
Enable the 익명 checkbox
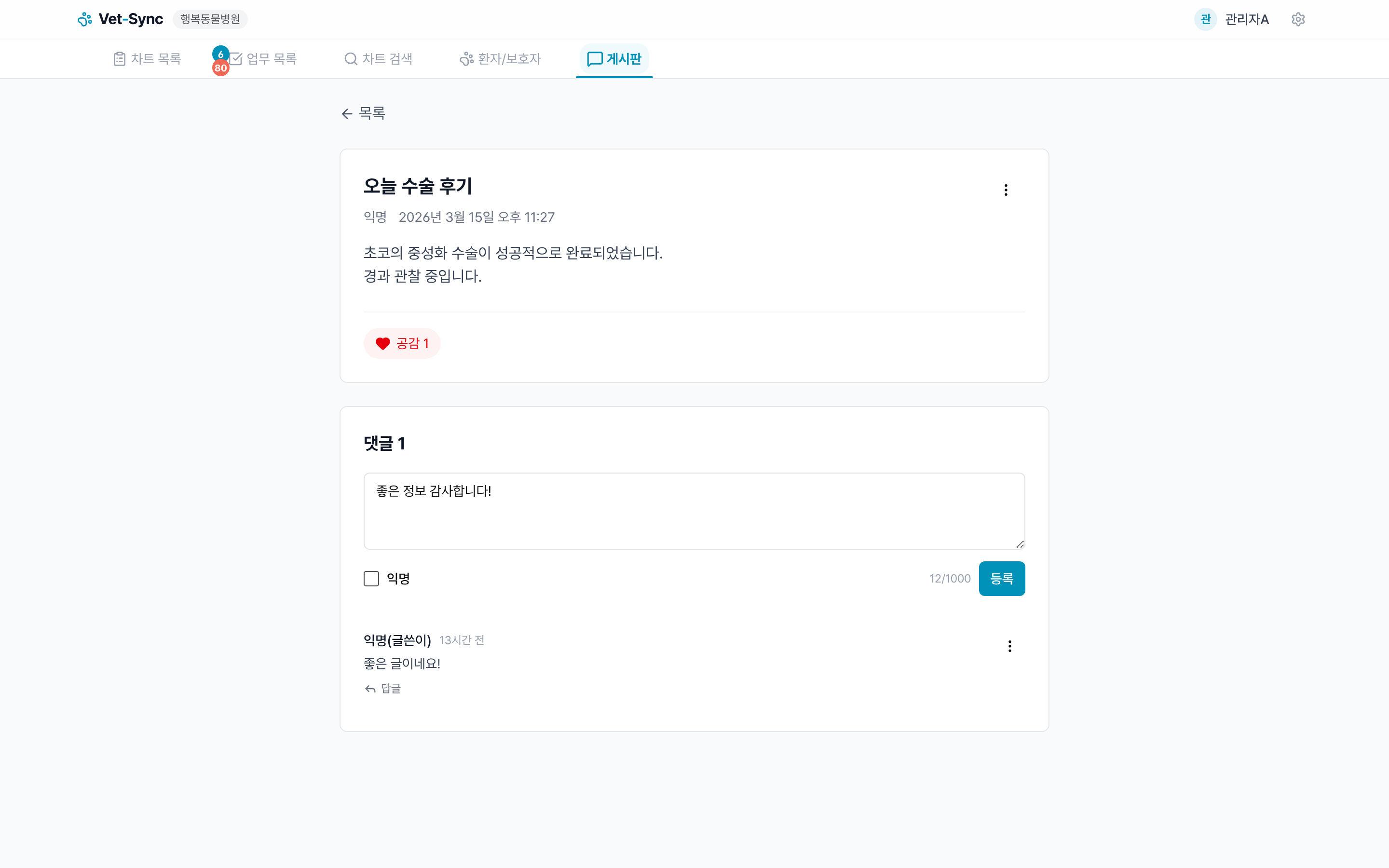coord(371,578)
